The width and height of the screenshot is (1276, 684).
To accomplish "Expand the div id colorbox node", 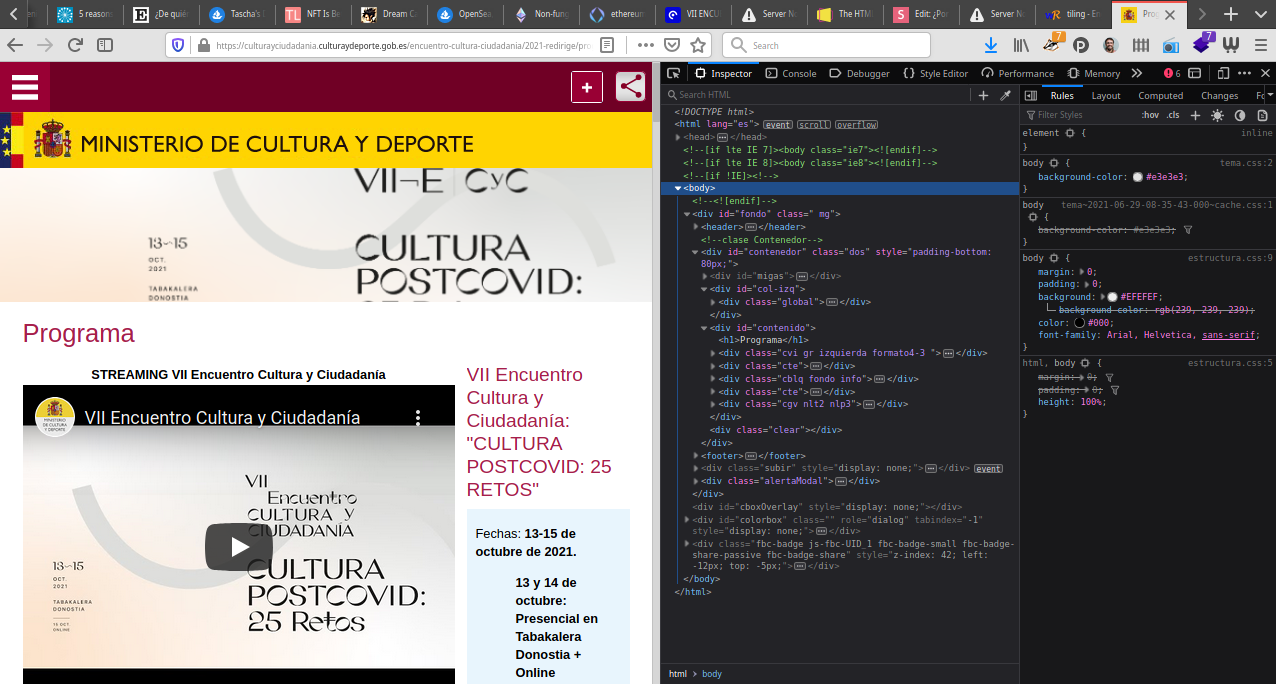I will 687,520.
